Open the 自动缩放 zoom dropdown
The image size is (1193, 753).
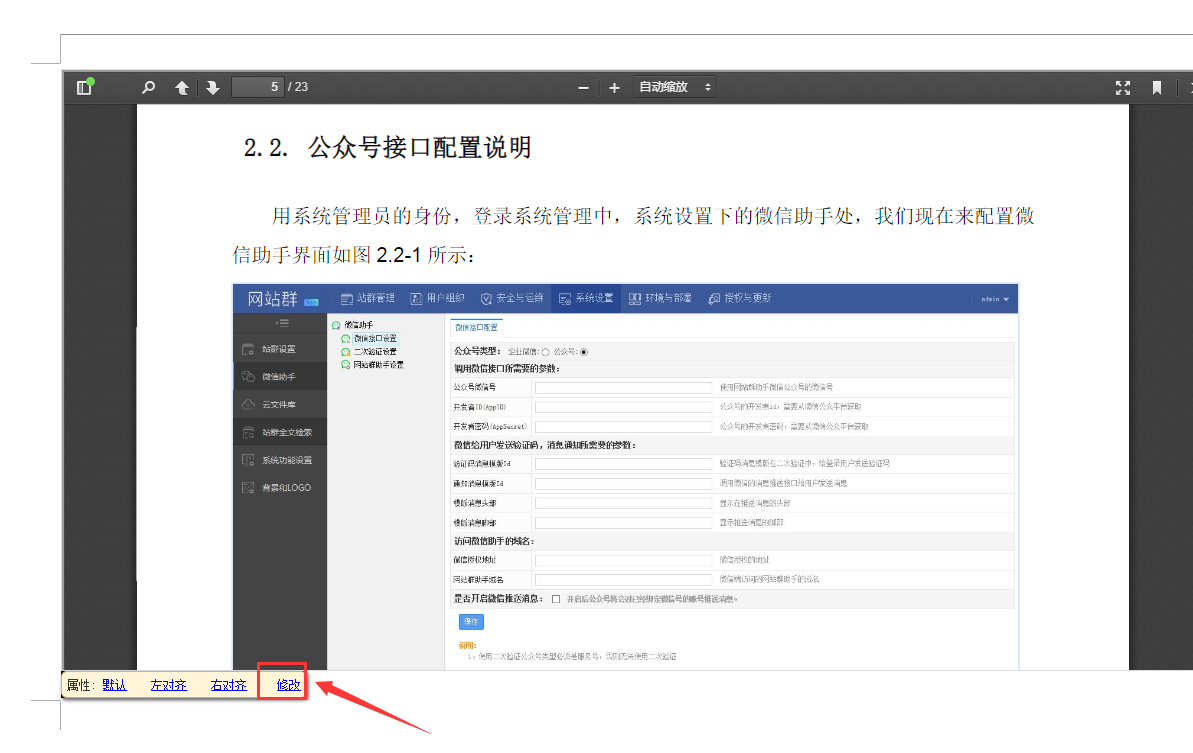pyautogui.click(x=674, y=87)
